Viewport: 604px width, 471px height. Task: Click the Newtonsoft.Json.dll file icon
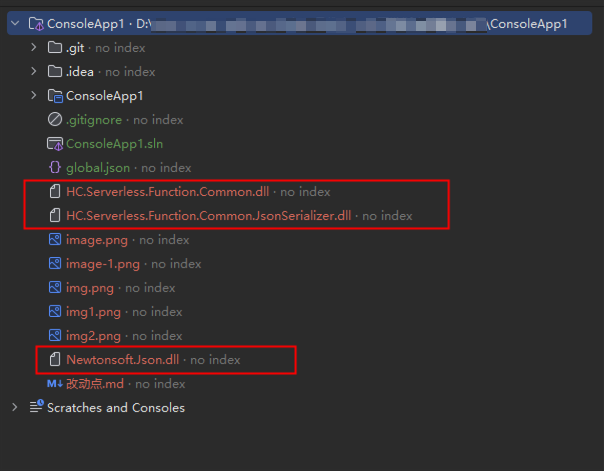point(55,359)
